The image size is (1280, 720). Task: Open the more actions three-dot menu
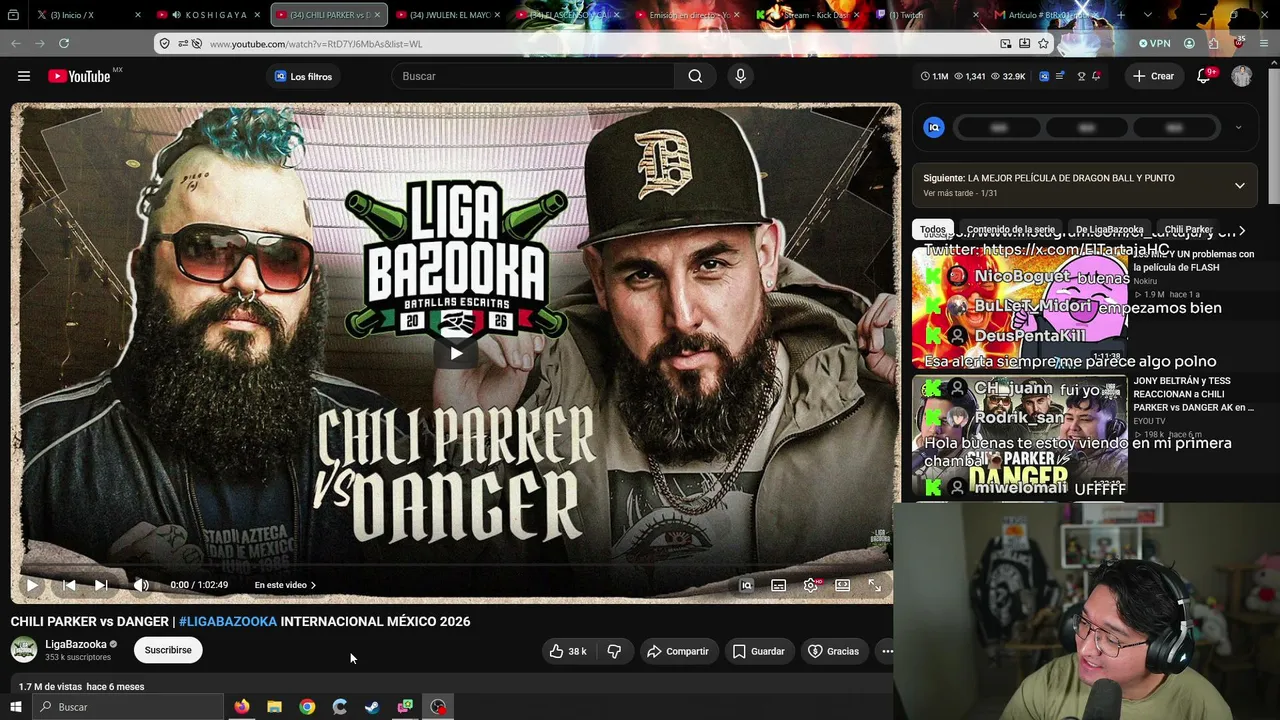(886, 651)
